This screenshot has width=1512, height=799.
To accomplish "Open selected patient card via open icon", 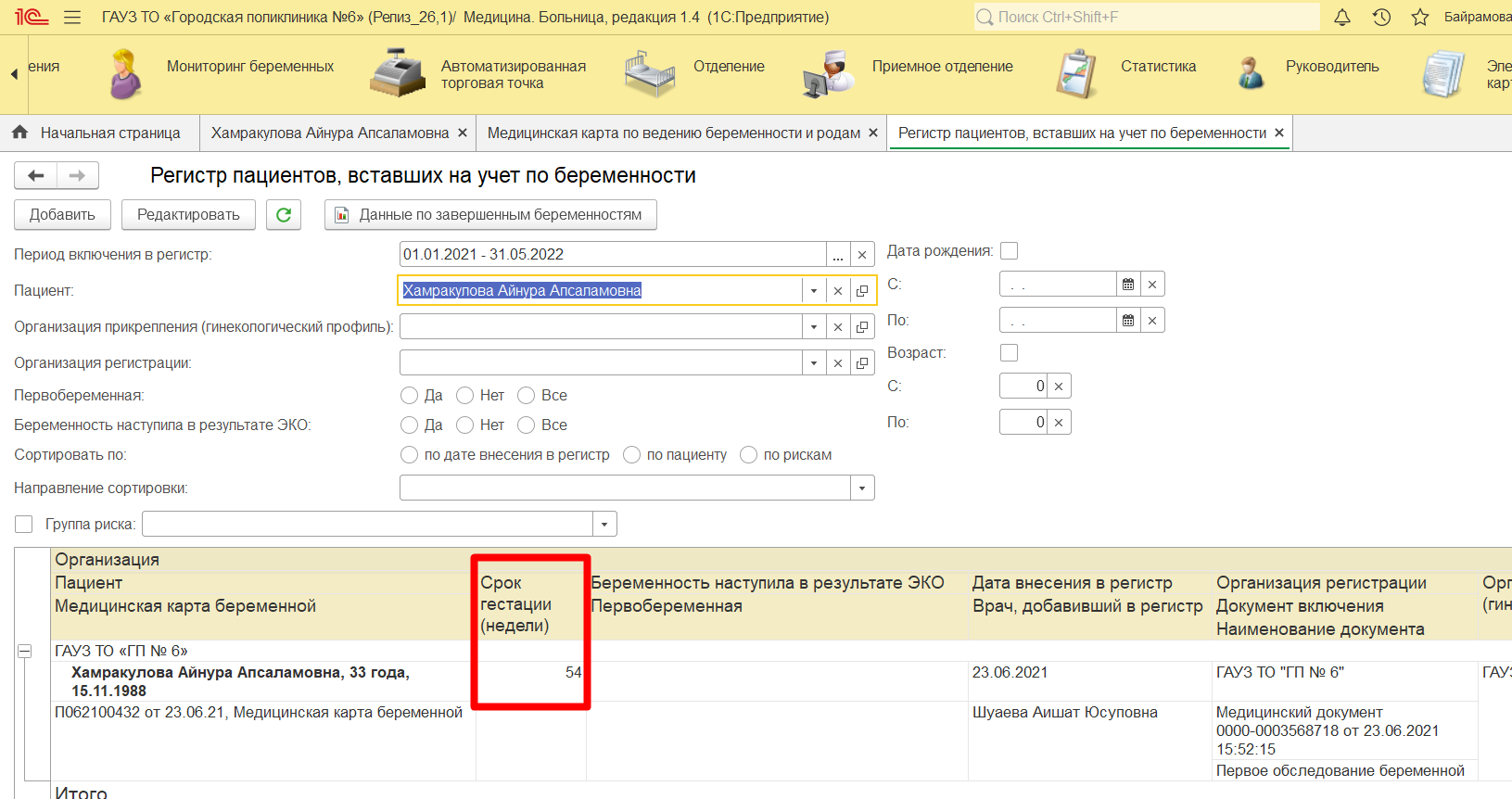I will point(862,291).
